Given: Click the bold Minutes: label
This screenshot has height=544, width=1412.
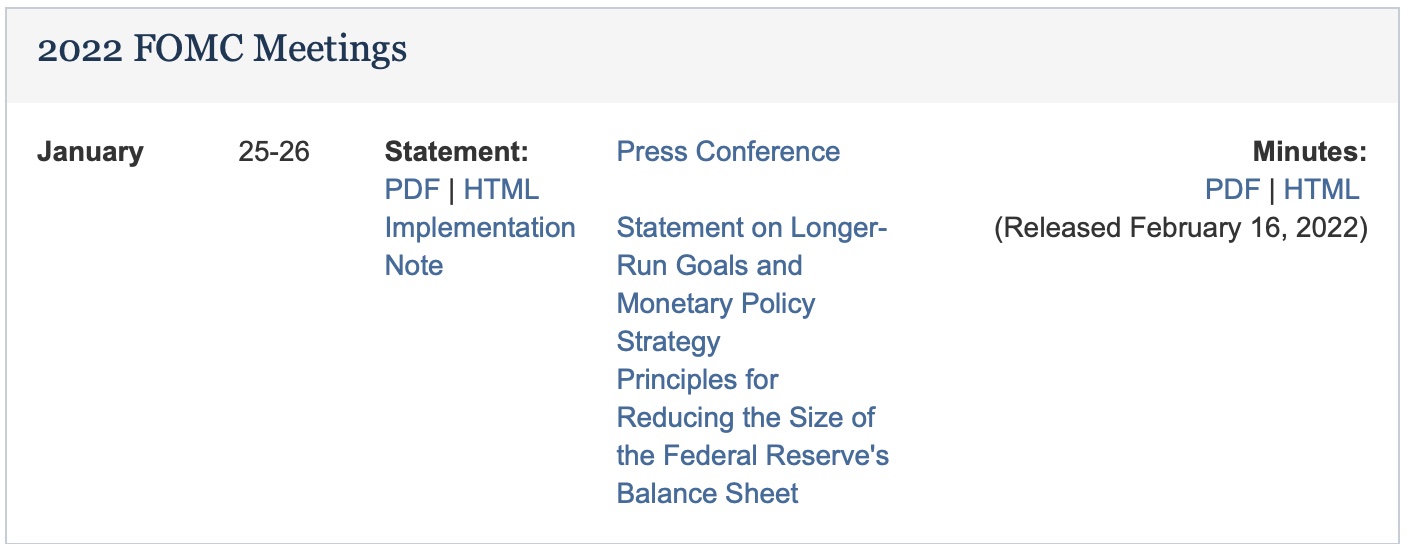Looking at the screenshot, I should tap(1309, 151).
